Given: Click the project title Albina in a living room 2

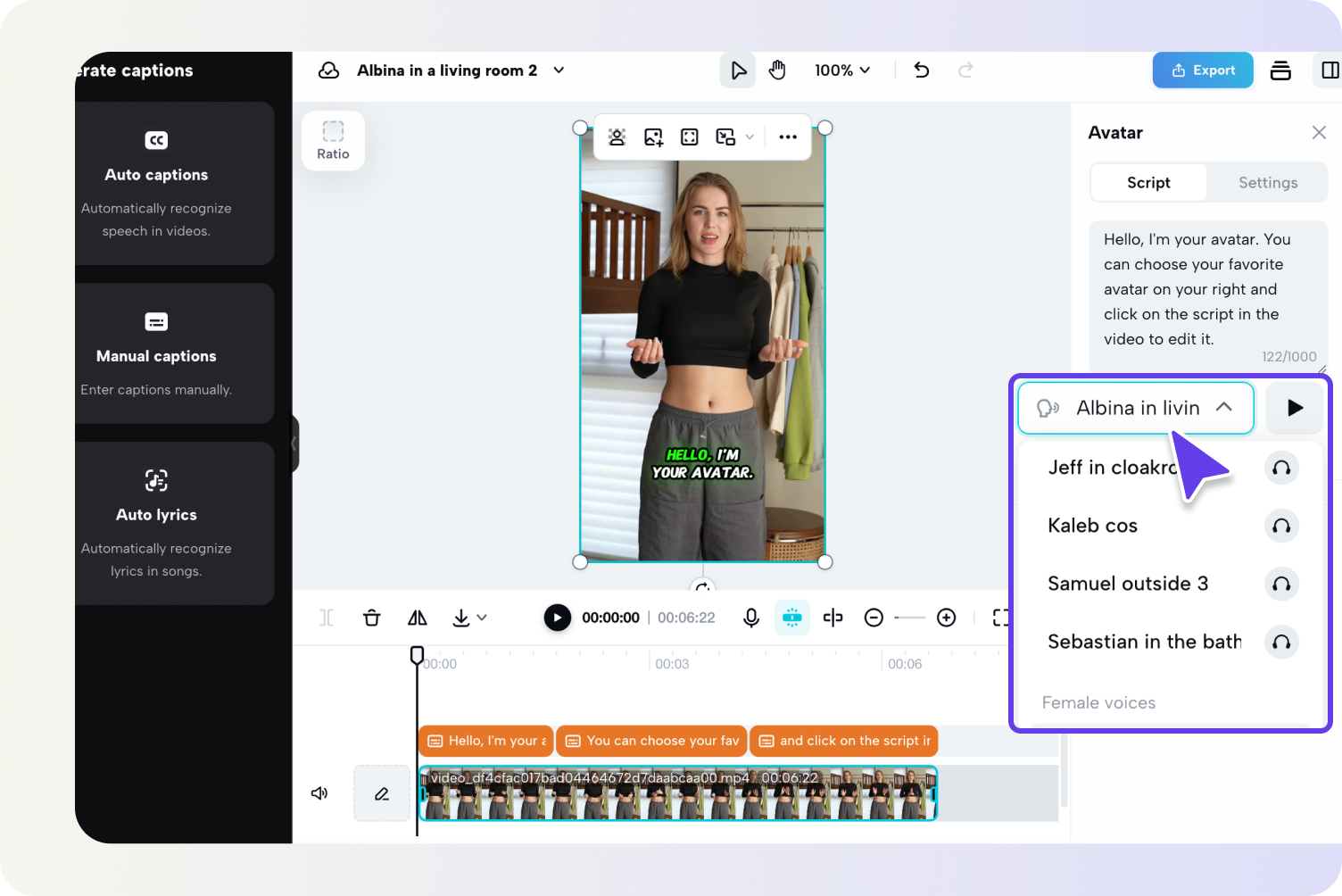Looking at the screenshot, I should click(447, 71).
